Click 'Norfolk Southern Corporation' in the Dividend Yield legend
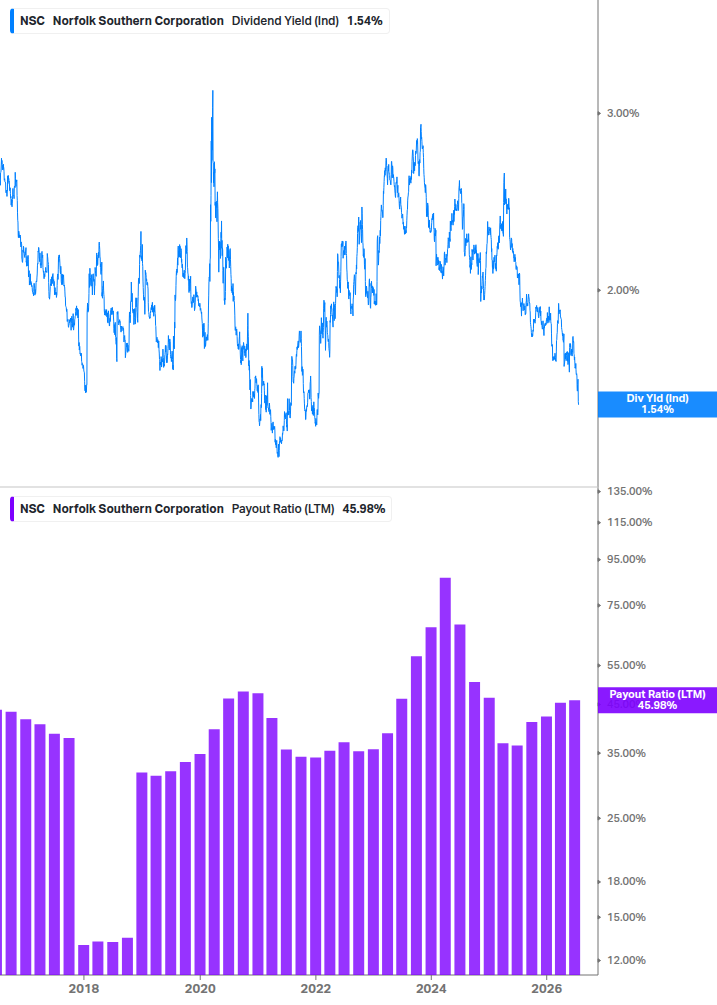The height and width of the screenshot is (1005, 717). pos(138,21)
